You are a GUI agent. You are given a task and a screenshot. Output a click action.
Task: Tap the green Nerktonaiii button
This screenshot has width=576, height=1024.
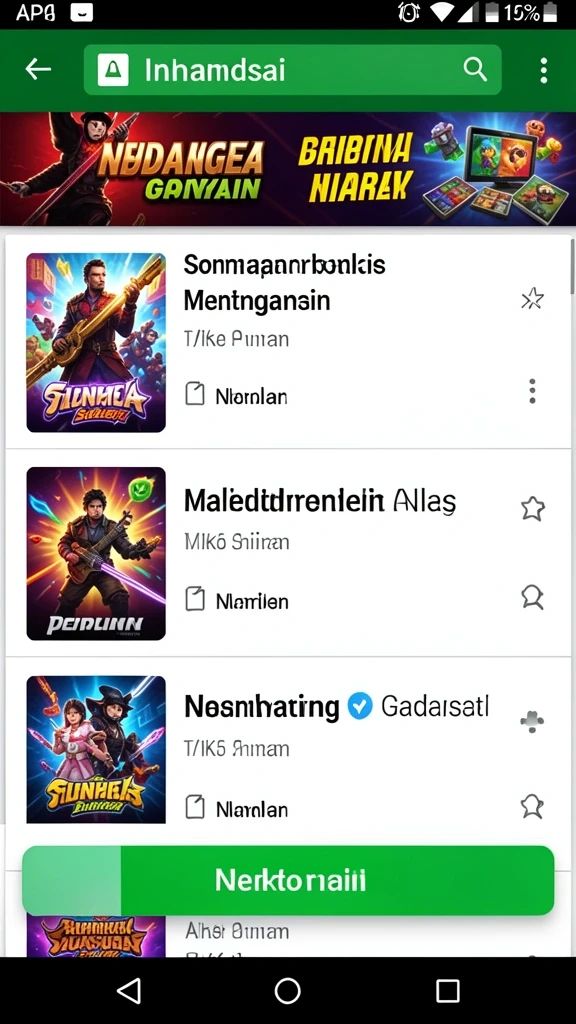point(288,880)
